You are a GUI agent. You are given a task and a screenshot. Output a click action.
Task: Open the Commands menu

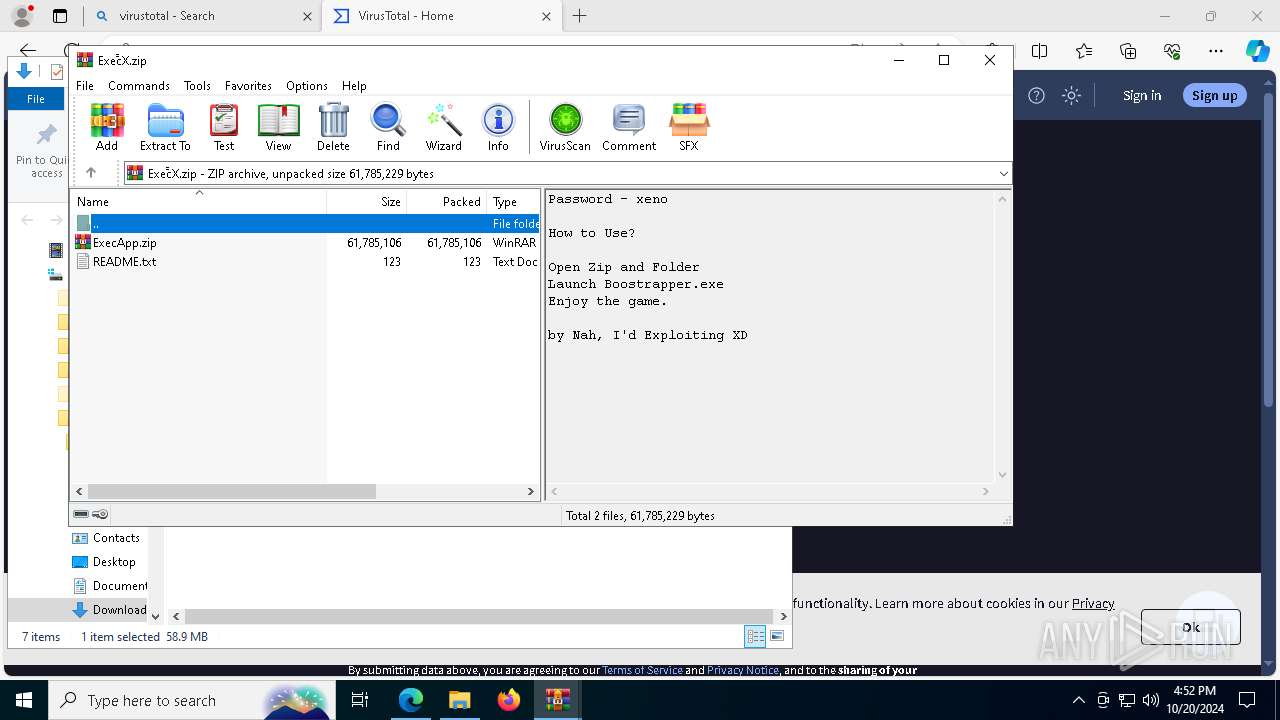point(139,86)
